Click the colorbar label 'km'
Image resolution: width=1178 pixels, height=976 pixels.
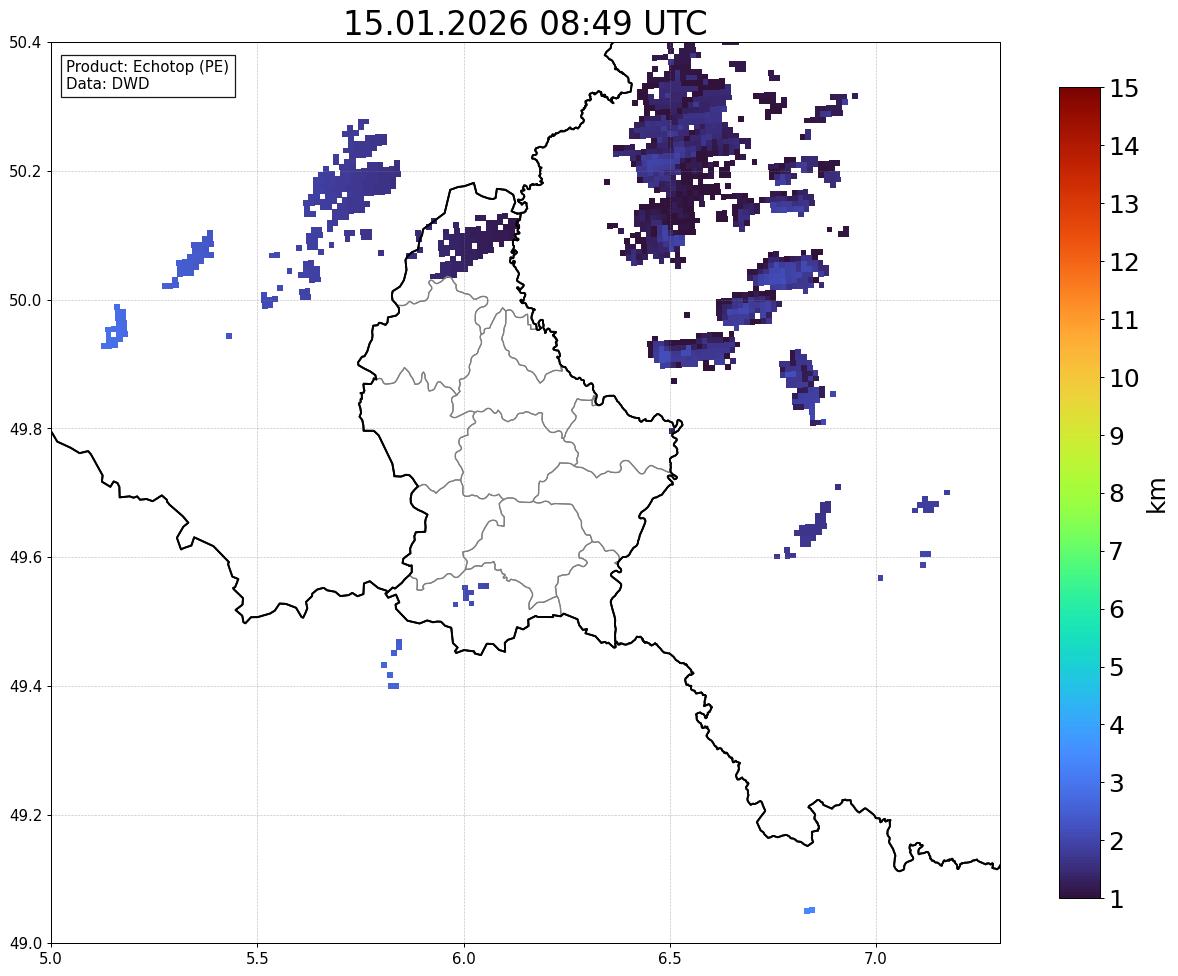(1157, 496)
